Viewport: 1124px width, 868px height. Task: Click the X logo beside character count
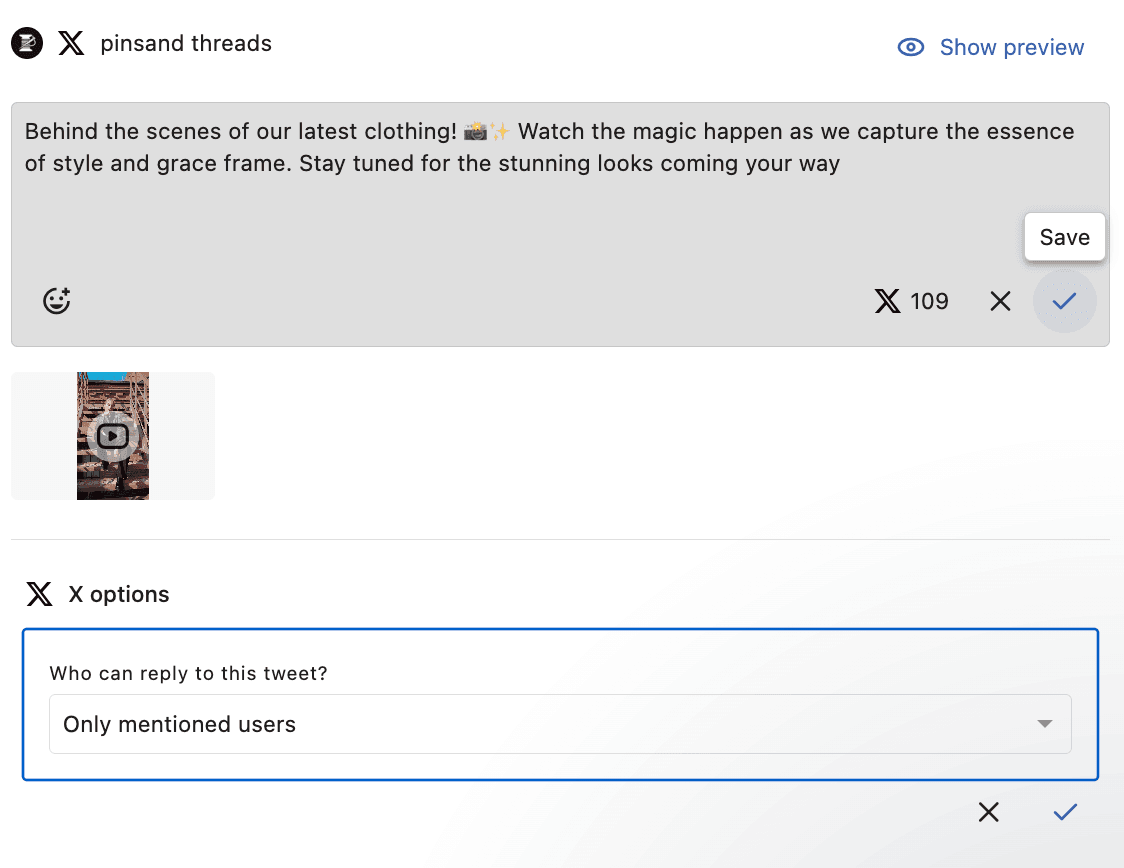887,301
